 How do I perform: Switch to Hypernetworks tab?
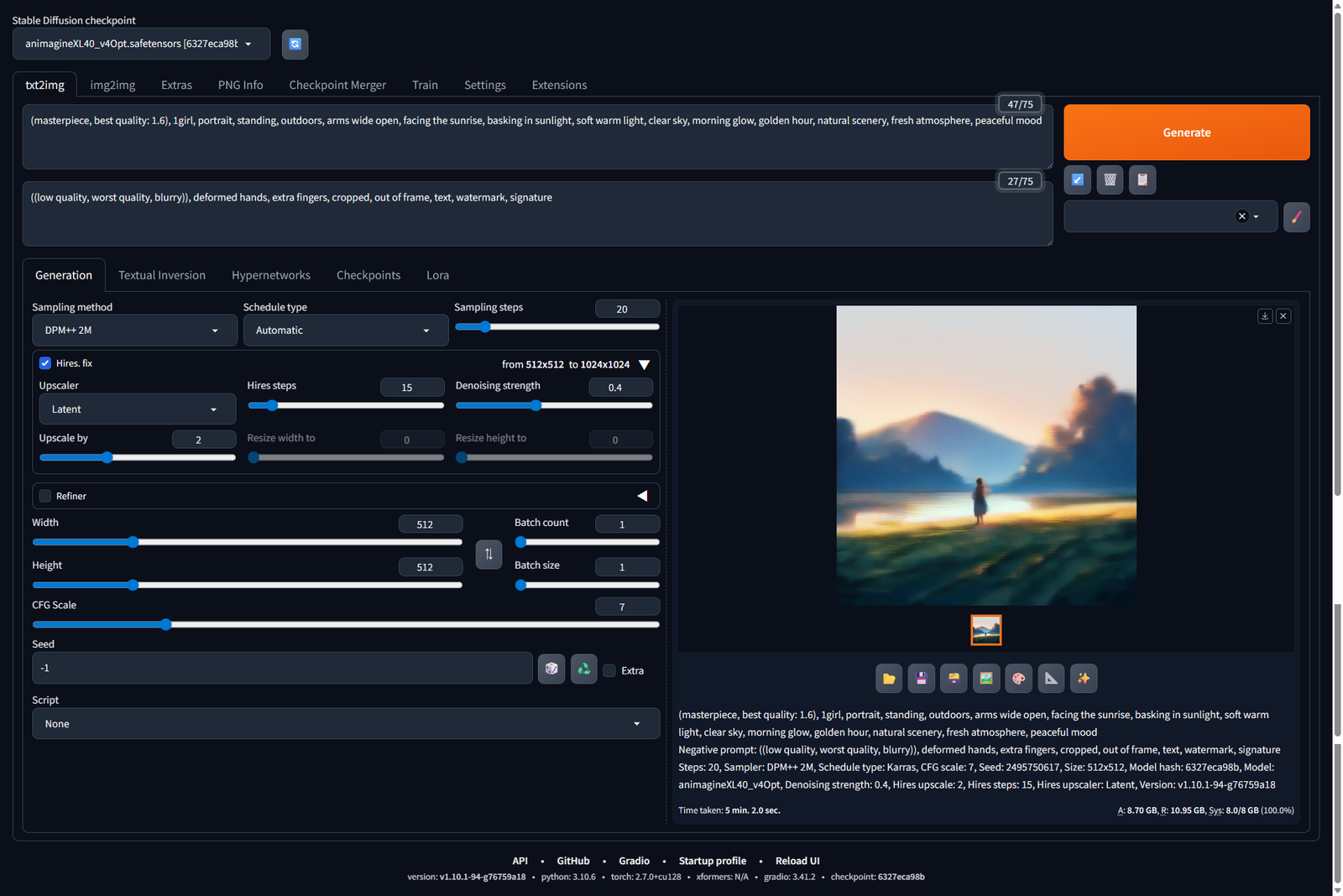[x=271, y=275]
